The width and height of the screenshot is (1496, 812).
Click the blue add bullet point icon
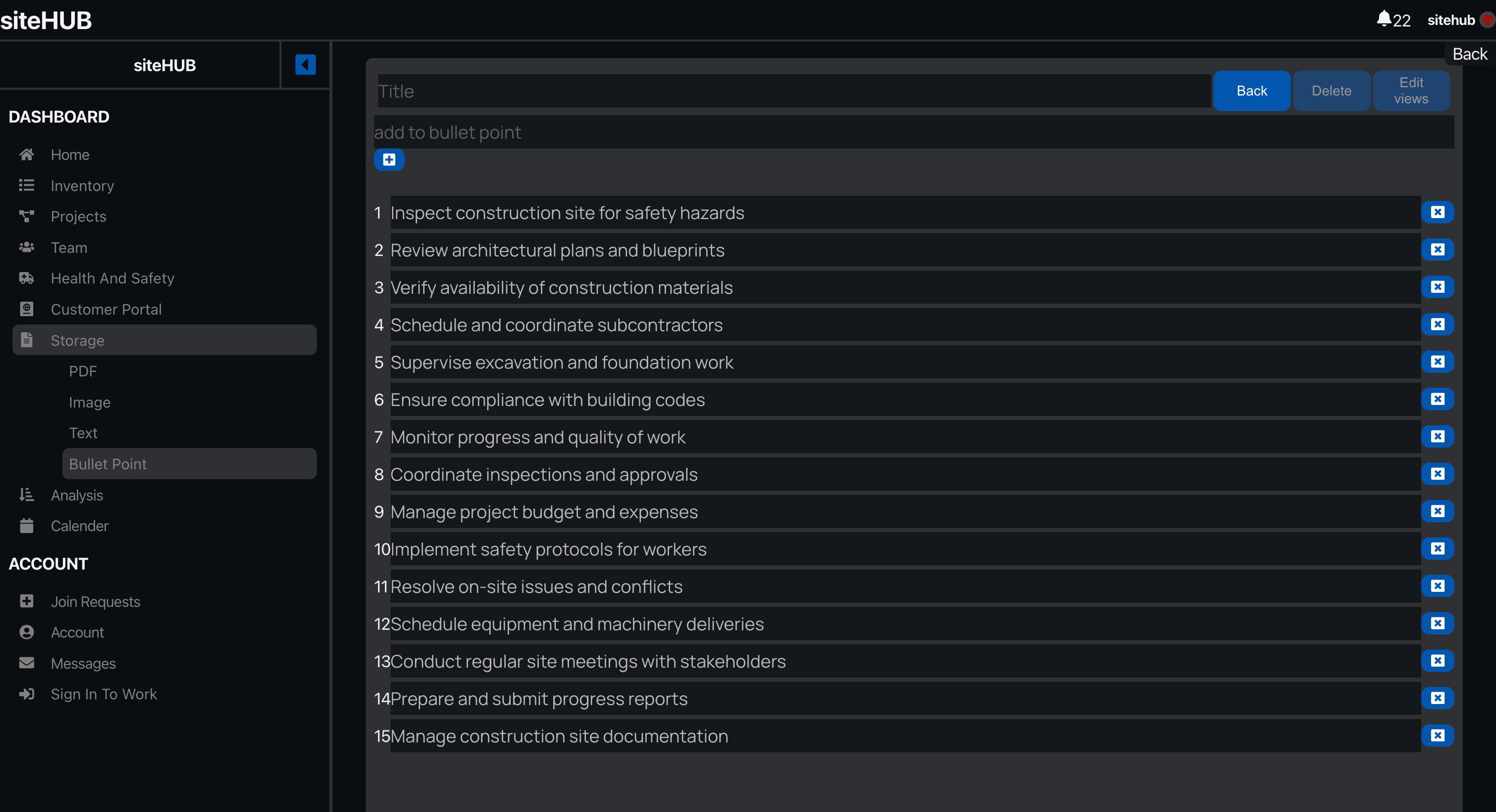(389, 159)
